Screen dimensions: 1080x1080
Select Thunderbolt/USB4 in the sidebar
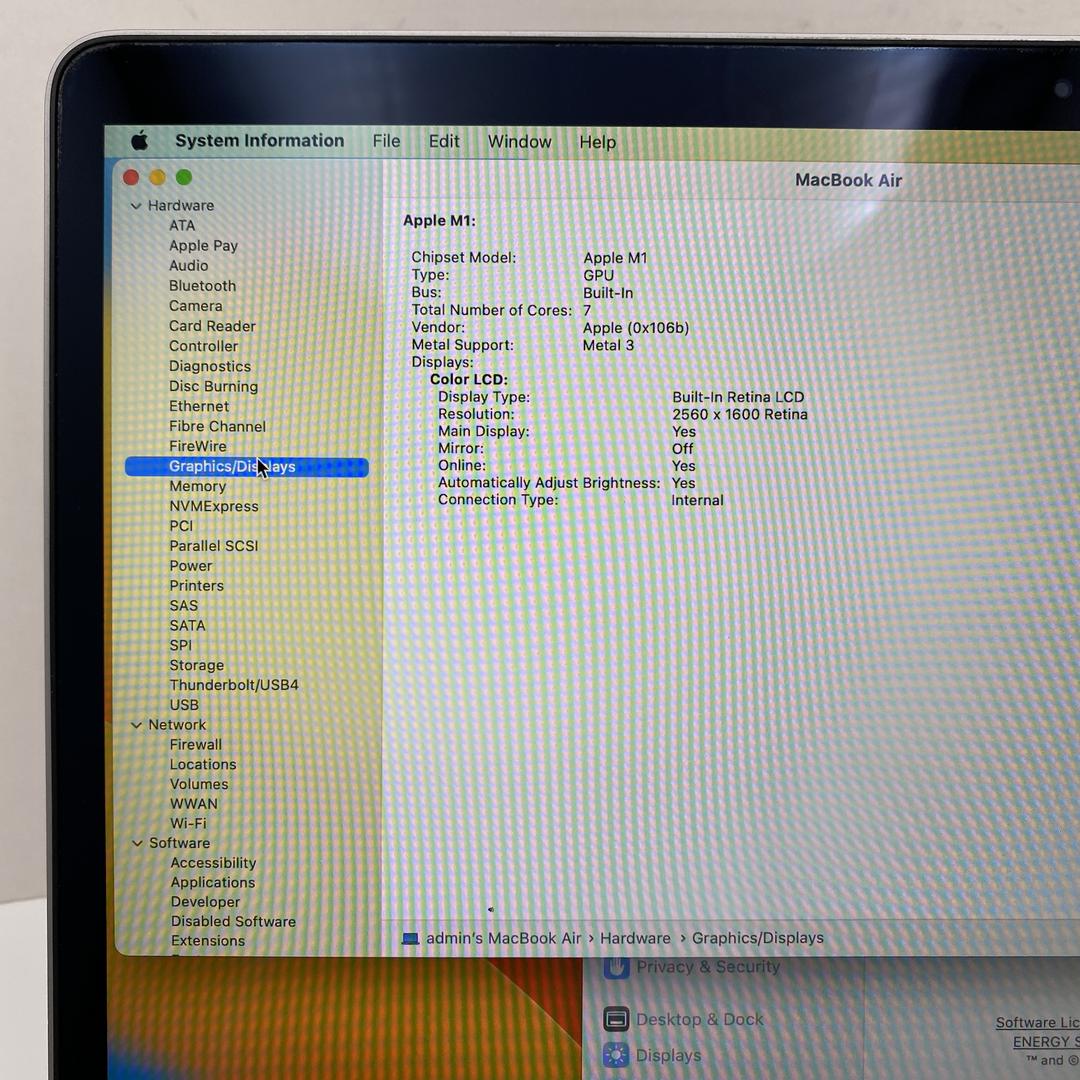234,685
